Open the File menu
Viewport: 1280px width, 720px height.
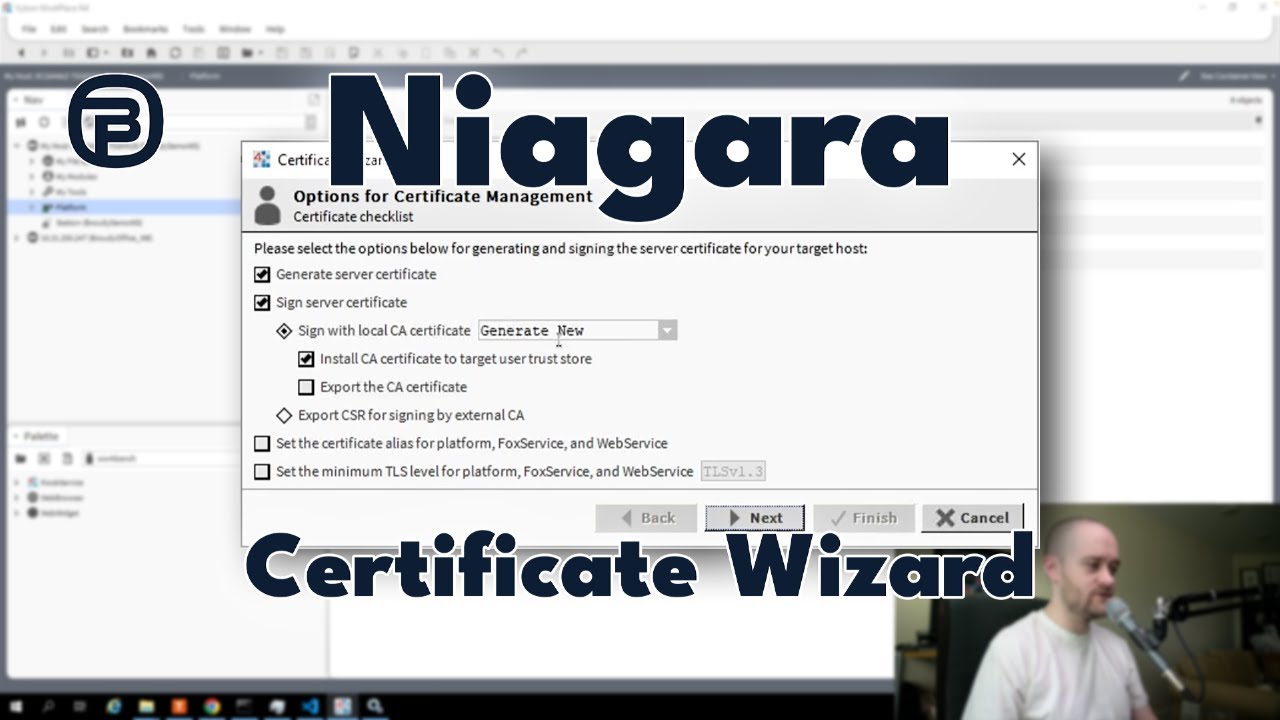click(29, 29)
